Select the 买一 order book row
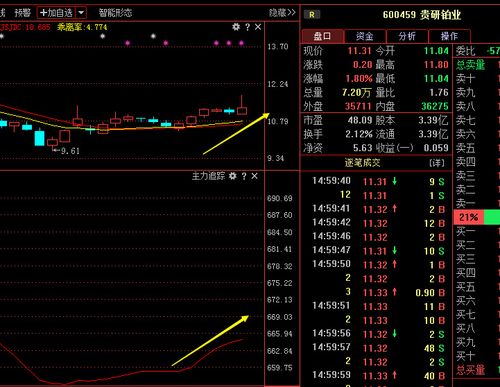500x387 pixels. tap(477, 231)
